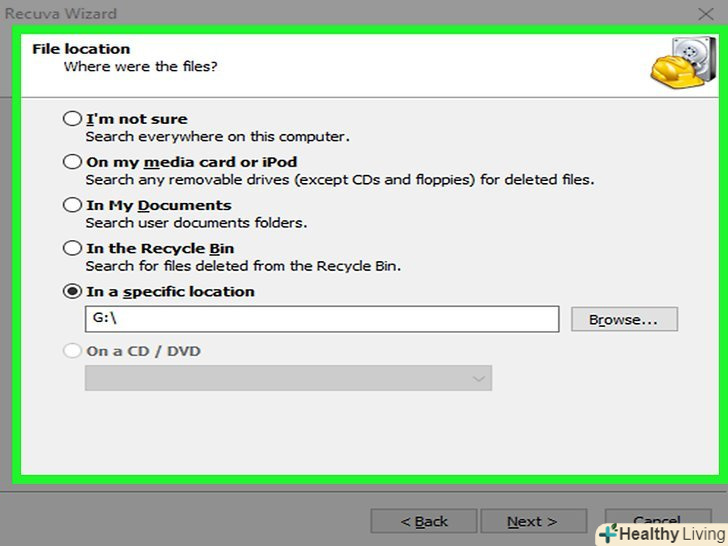The height and width of the screenshot is (546, 728).
Task: Click the dropdown arrow for CD drive list
Action: click(x=479, y=379)
